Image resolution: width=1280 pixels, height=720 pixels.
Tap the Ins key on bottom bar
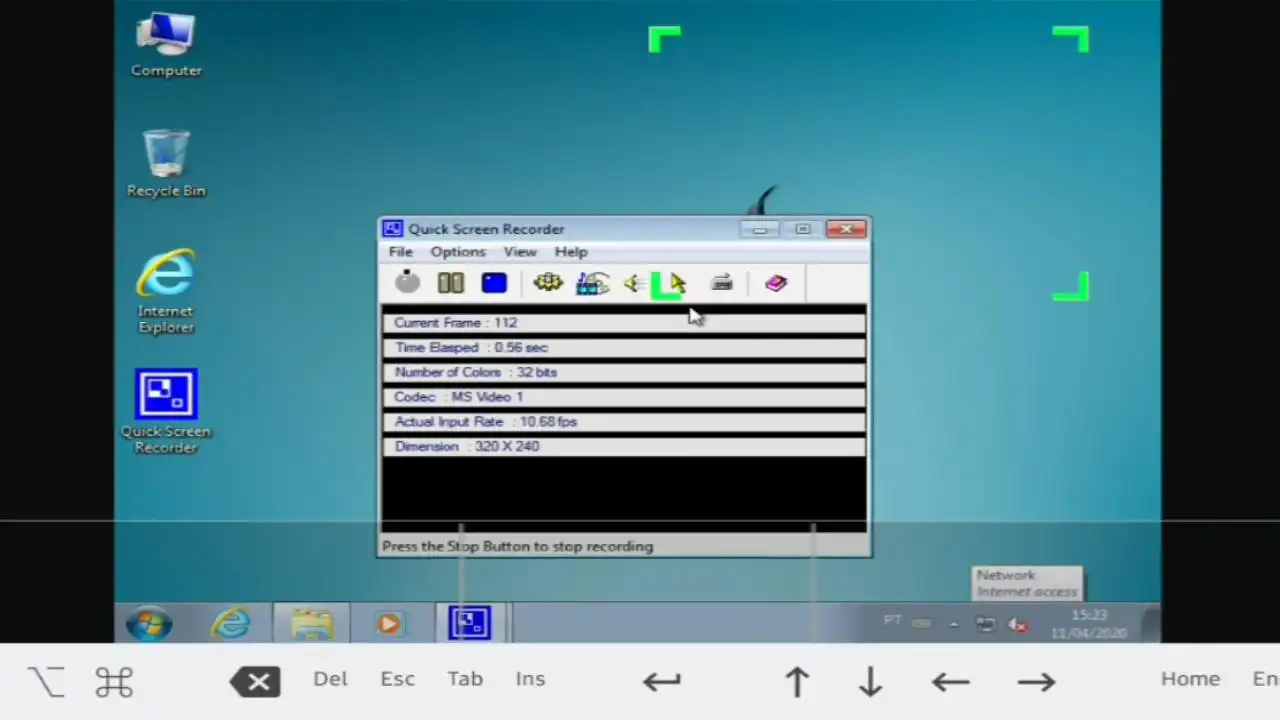pos(530,679)
